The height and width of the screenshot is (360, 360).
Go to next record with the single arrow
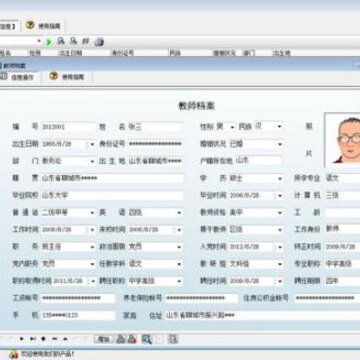[x=22, y=339]
